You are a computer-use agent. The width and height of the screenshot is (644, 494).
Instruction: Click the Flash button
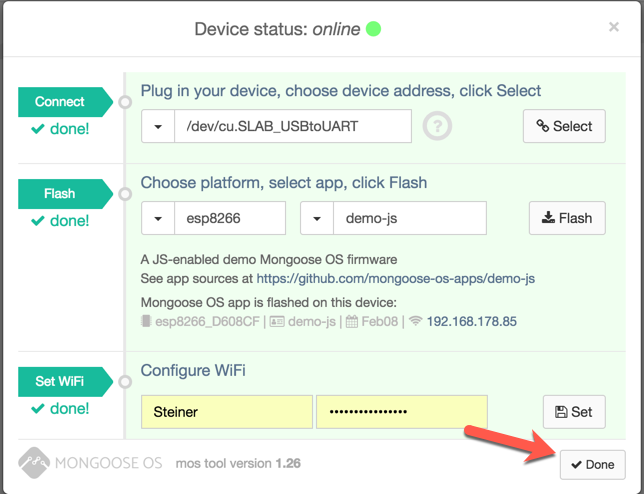pos(567,218)
